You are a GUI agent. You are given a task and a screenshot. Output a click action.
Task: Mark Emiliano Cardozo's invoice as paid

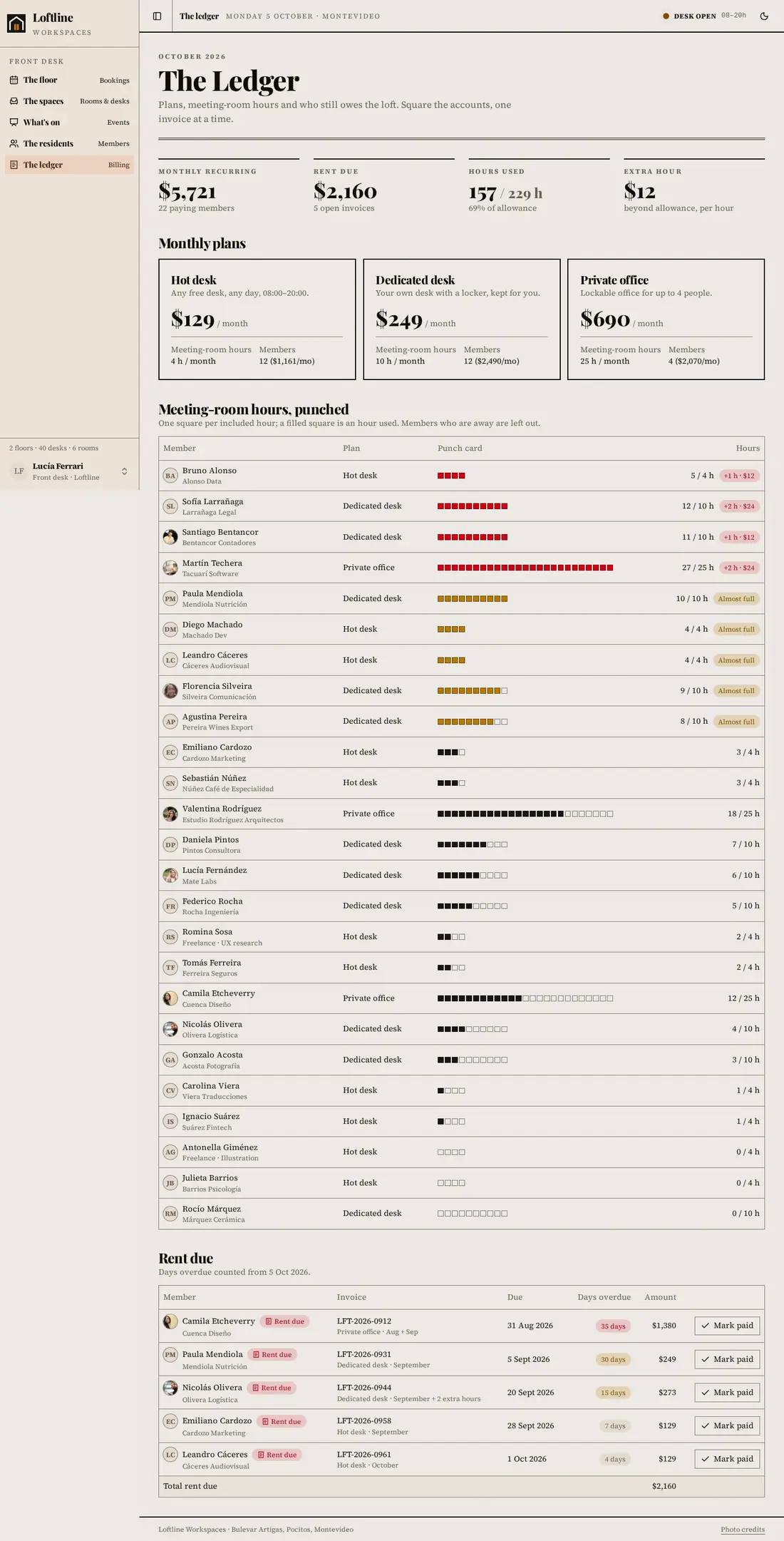(727, 1425)
